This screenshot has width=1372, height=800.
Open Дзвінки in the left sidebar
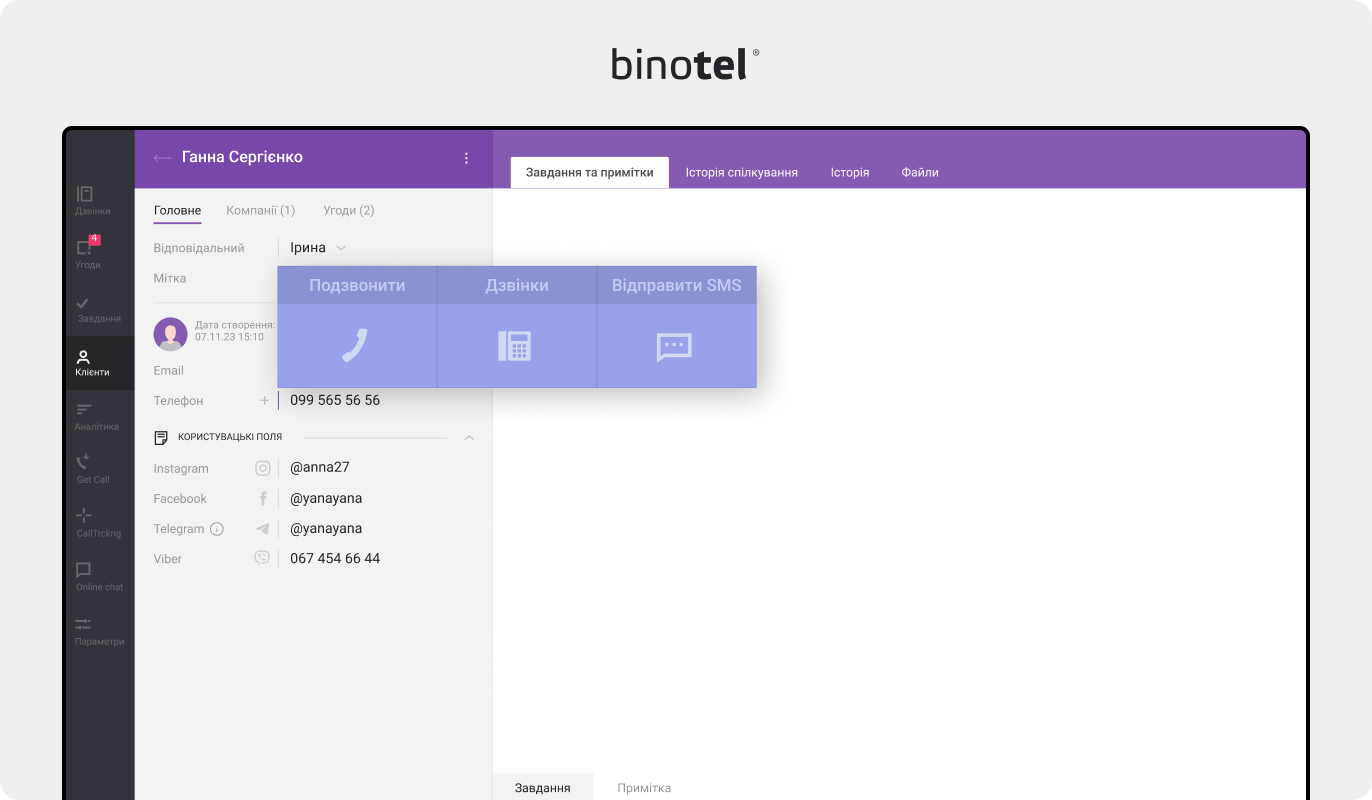coord(93,200)
